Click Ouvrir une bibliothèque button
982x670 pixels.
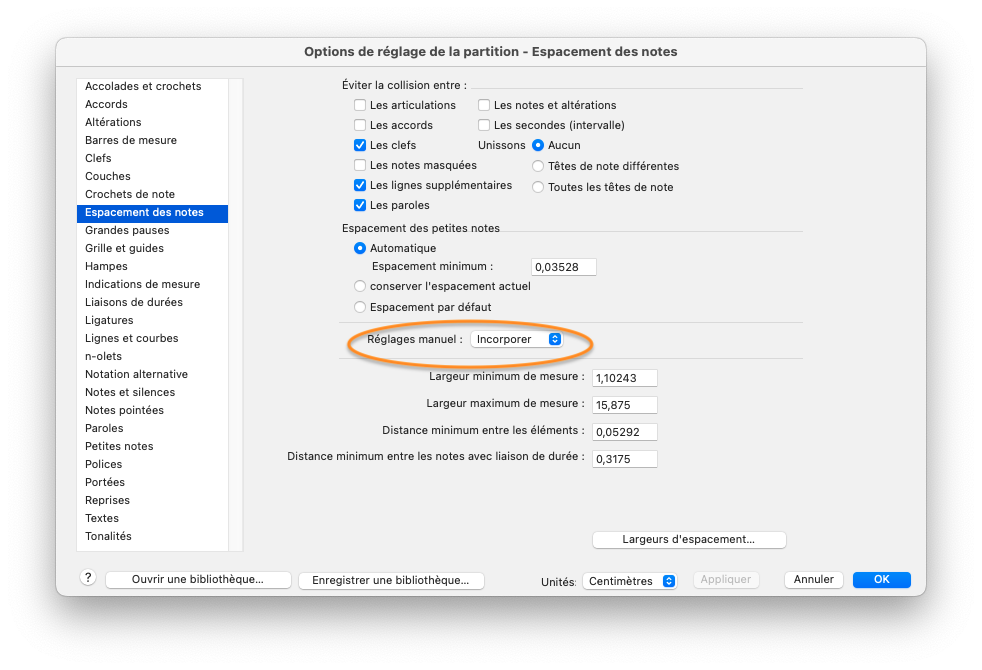click(x=198, y=580)
